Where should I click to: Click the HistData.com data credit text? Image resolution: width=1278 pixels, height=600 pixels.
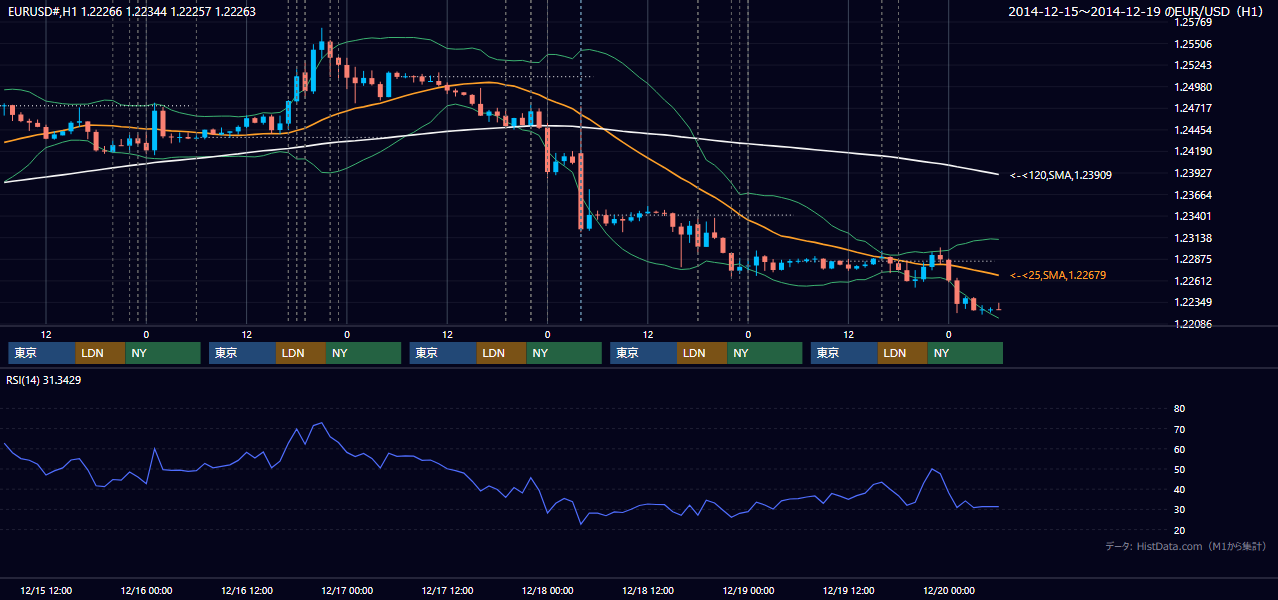[x=1186, y=547]
